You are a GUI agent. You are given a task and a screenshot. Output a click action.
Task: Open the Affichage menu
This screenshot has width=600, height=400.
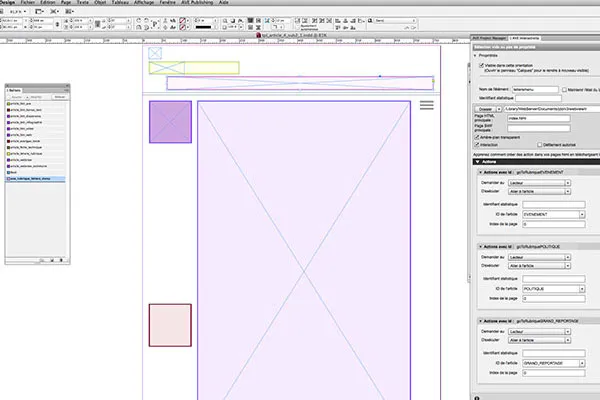(144, 2)
